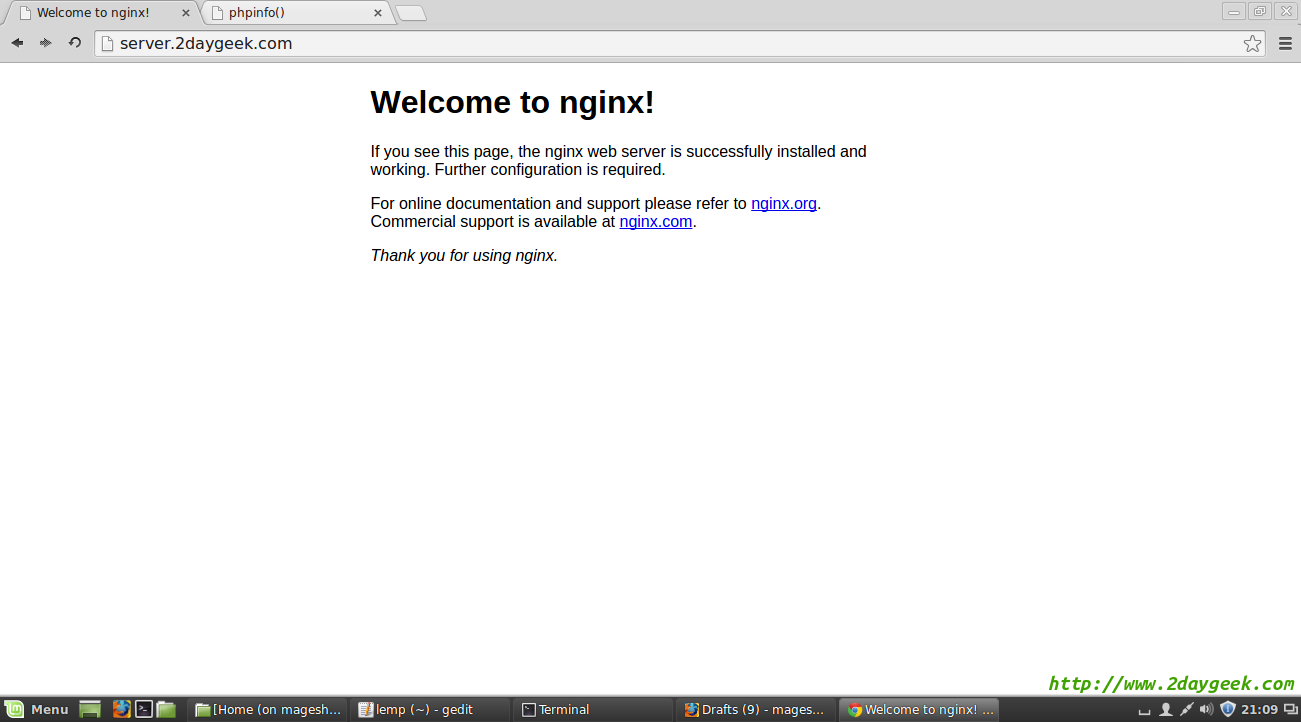Click the 'Welcome to nginx!' heading
The width and height of the screenshot is (1301, 722).
[x=512, y=102]
